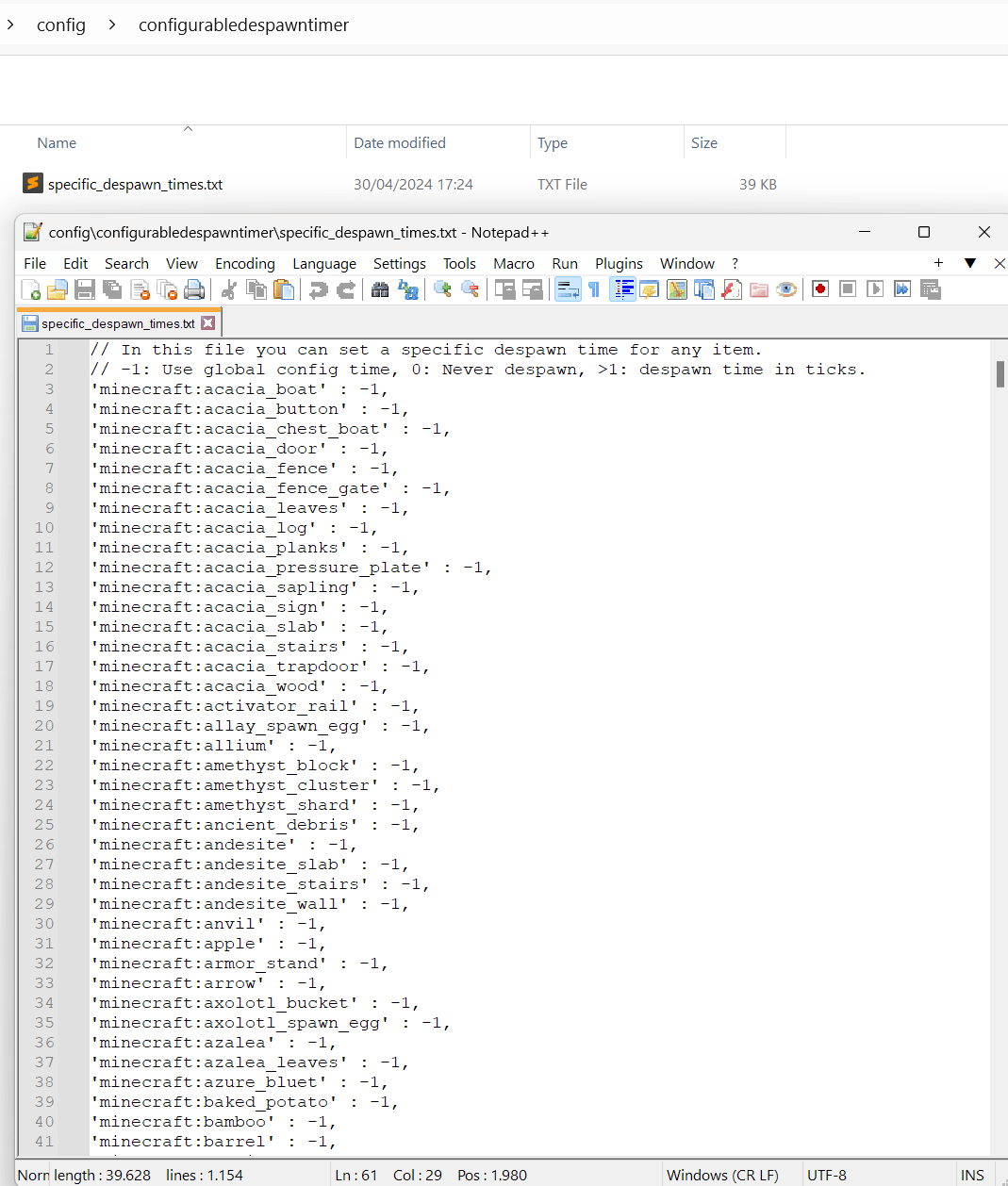
Task: Expand the chevron after config in the address bar
Action: click(112, 25)
